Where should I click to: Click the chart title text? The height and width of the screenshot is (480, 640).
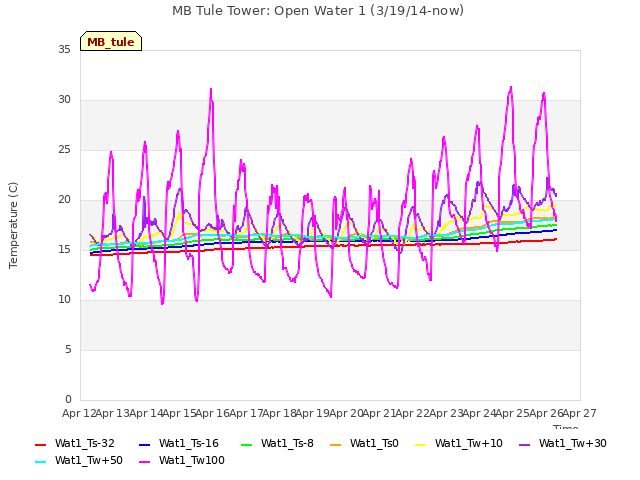(x=318, y=11)
